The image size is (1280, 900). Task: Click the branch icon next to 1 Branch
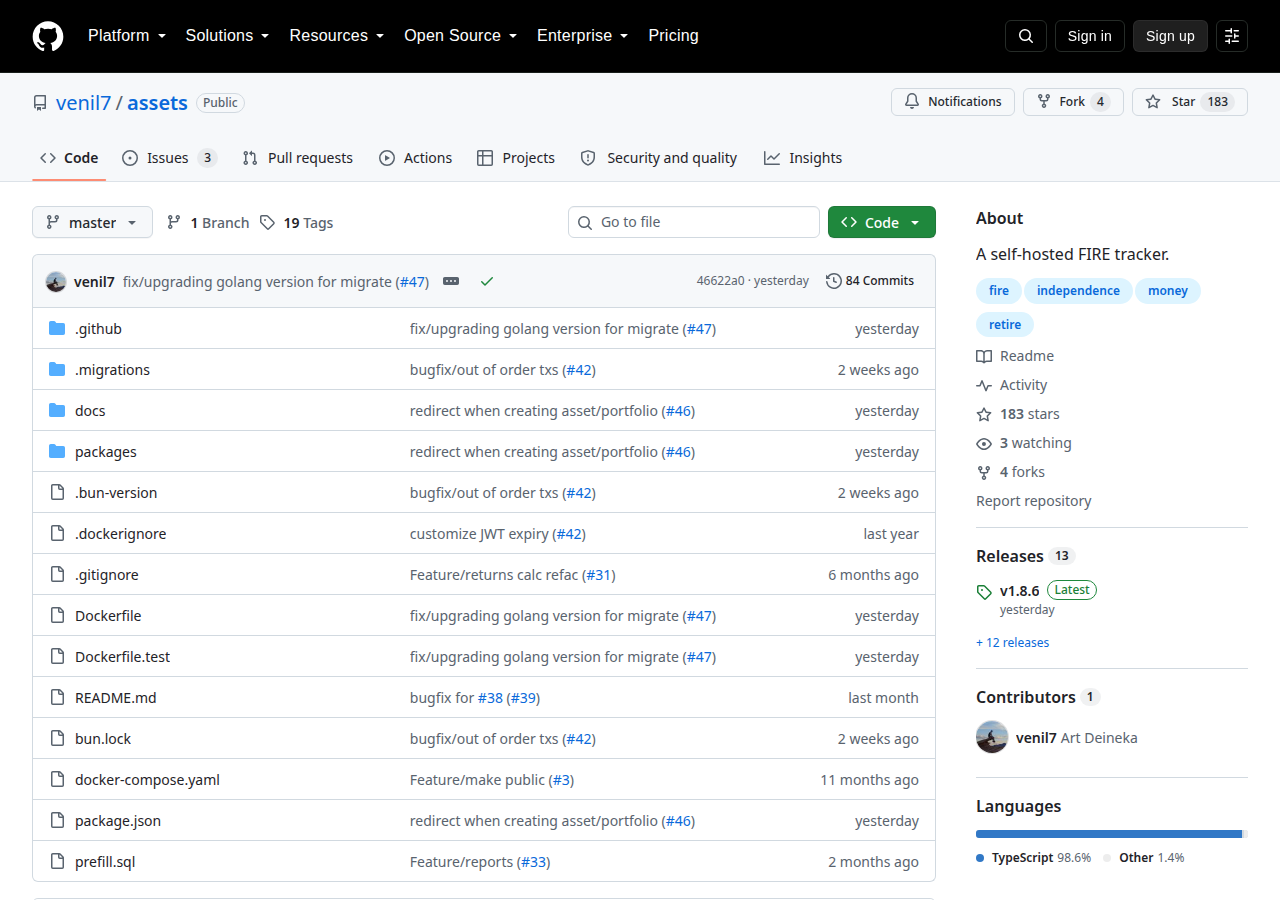pyautogui.click(x=174, y=222)
